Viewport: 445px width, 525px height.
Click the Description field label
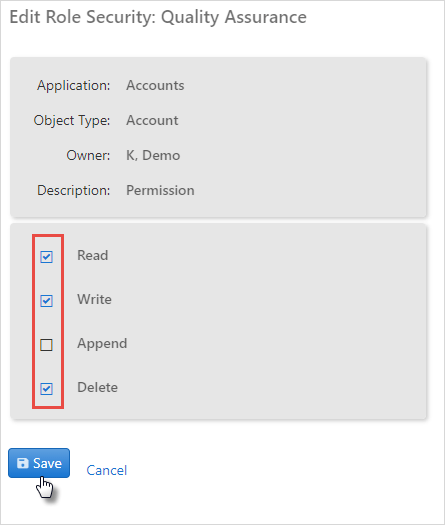click(74, 191)
